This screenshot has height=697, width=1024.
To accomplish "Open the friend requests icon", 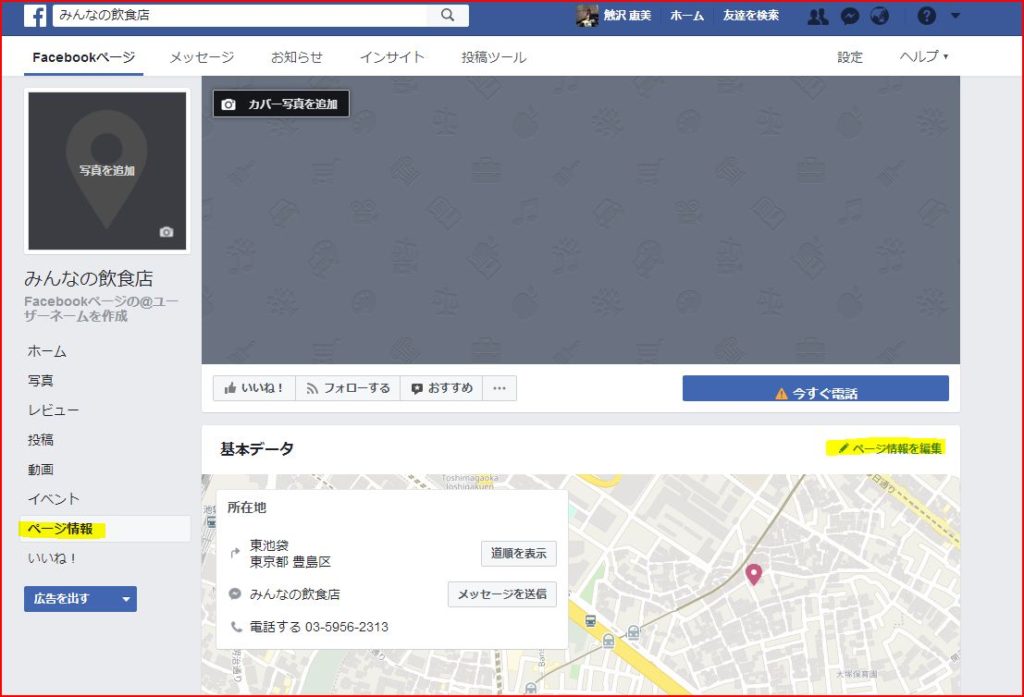I will coord(819,15).
